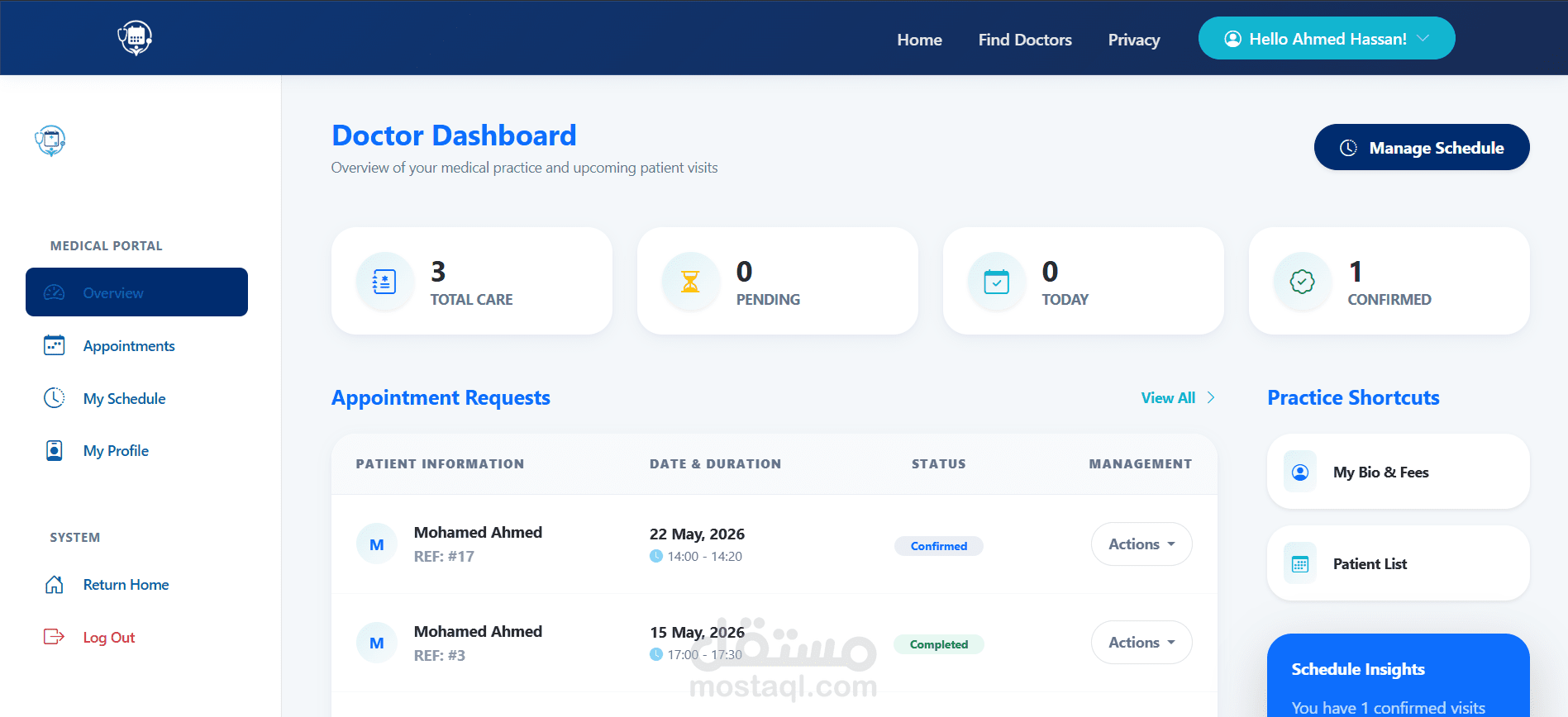Click the Log Out exit icon

(54, 637)
